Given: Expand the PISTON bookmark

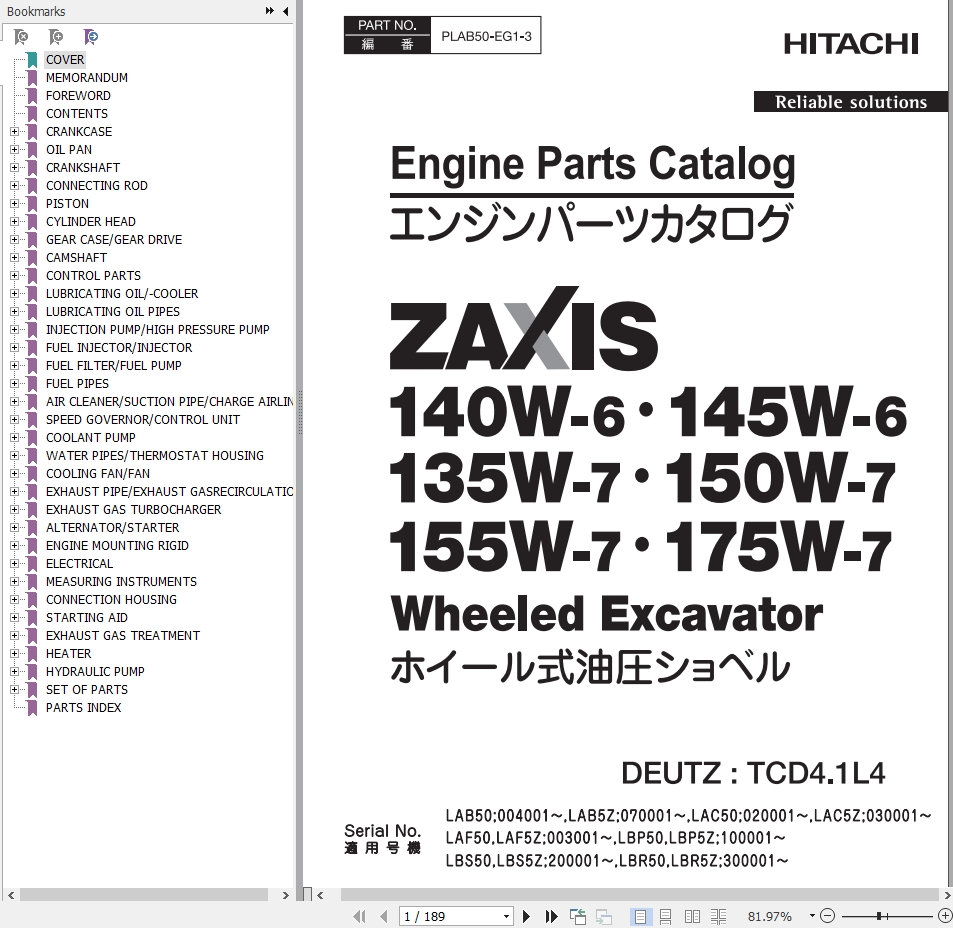Looking at the screenshot, I should (x=15, y=204).
